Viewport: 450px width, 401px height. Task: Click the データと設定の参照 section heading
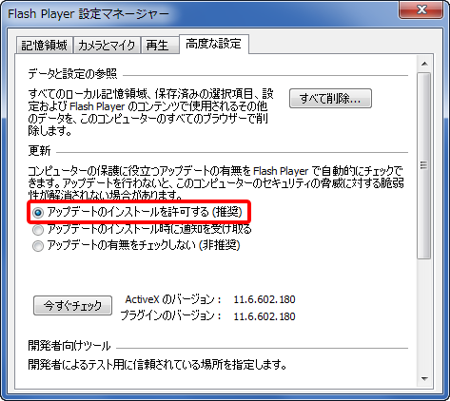tap(72, 73)
